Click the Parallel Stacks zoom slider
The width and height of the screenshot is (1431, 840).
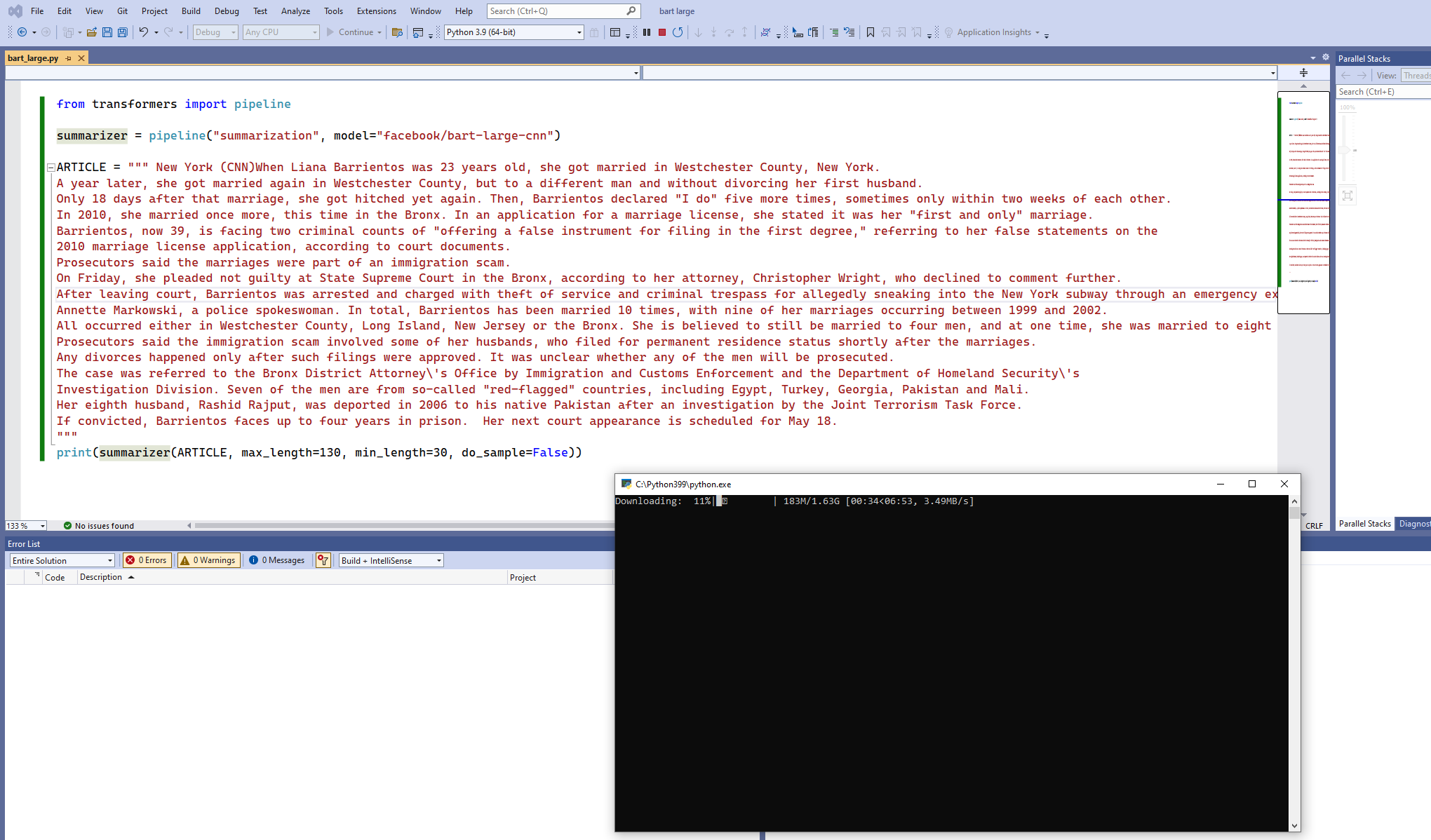coord(1345,150)
